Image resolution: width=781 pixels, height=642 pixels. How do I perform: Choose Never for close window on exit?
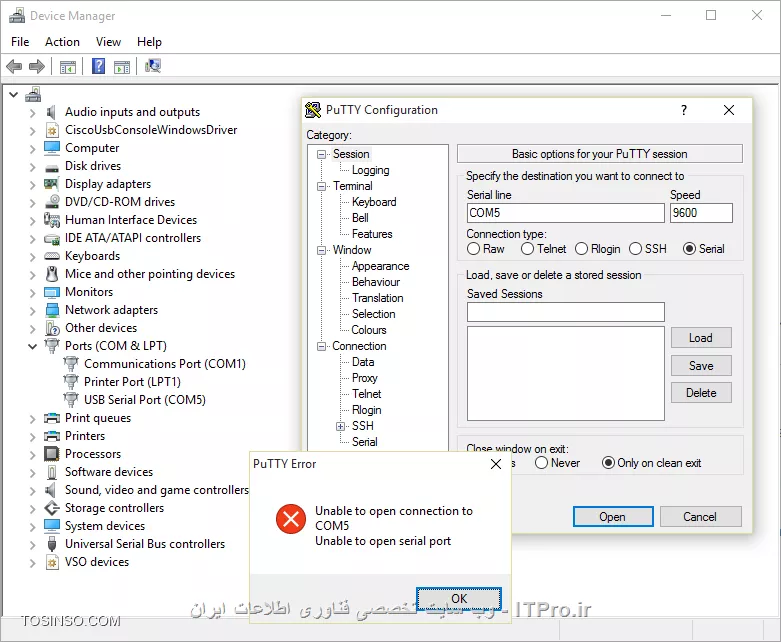[x=541, y=463]
